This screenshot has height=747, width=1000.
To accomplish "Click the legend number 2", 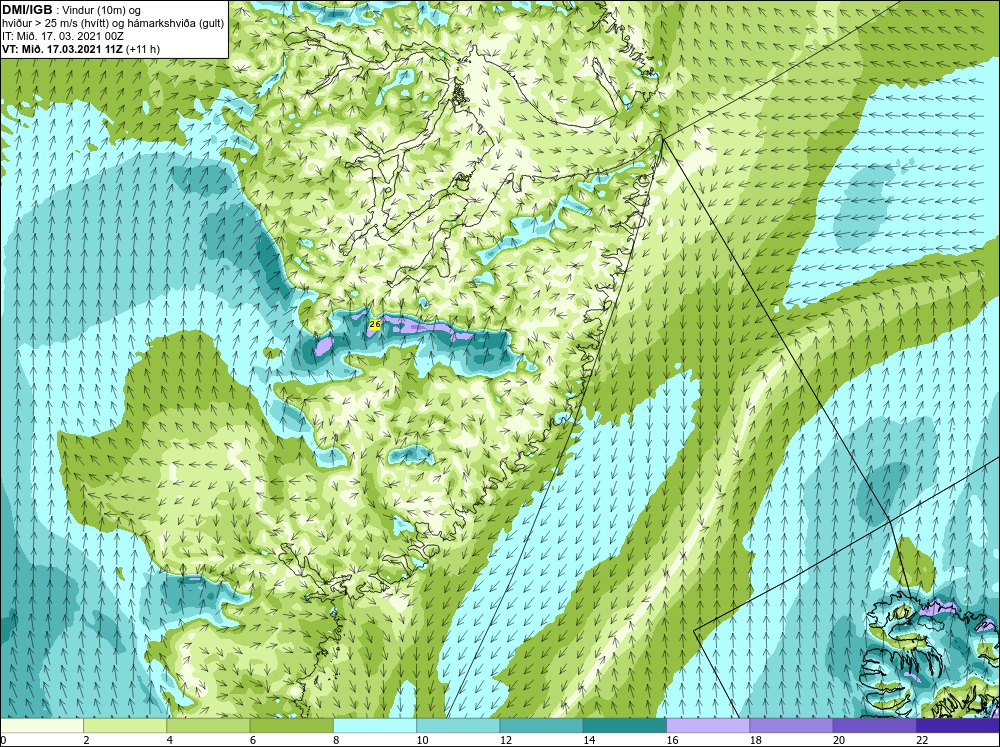I will pyautogui.click(x=86, y=740).
